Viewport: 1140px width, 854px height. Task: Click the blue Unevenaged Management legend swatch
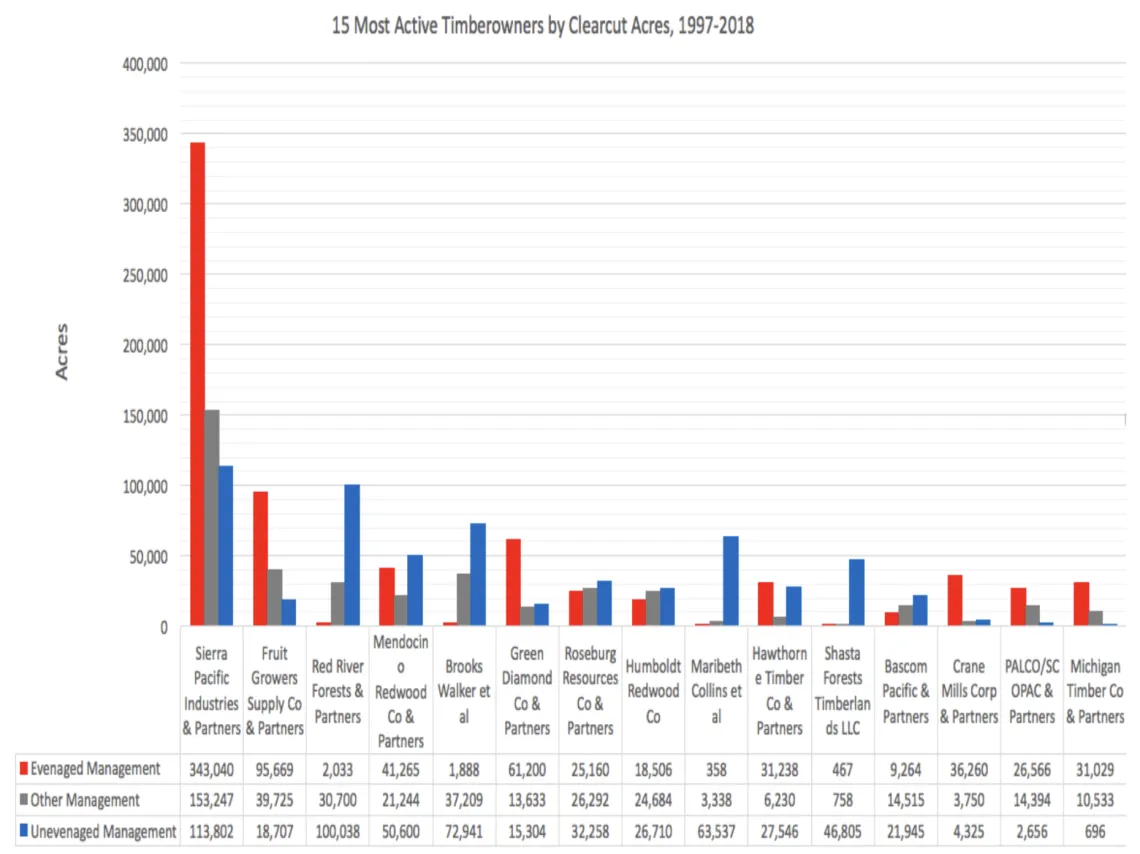(24, 830)
